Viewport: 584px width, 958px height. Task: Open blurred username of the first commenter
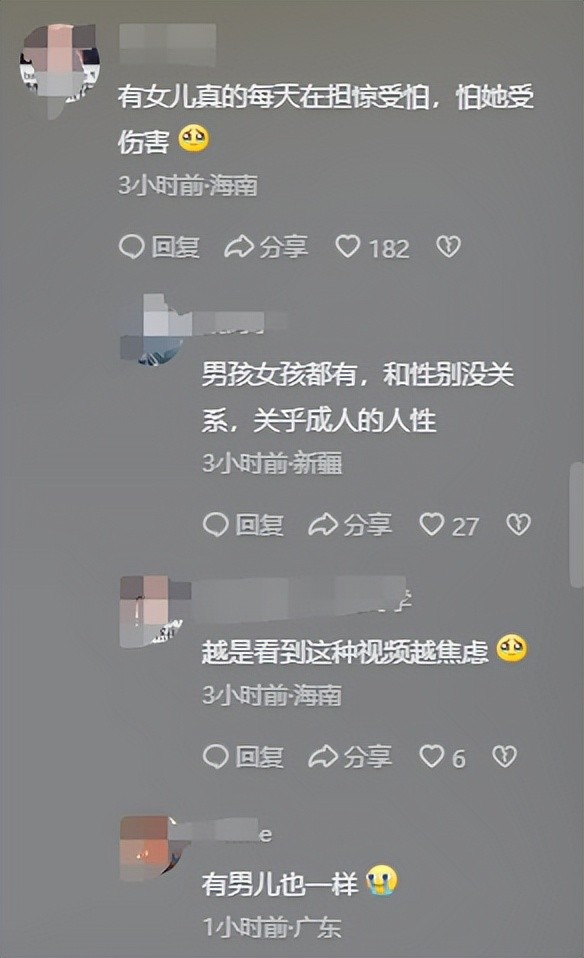point(167,44)
